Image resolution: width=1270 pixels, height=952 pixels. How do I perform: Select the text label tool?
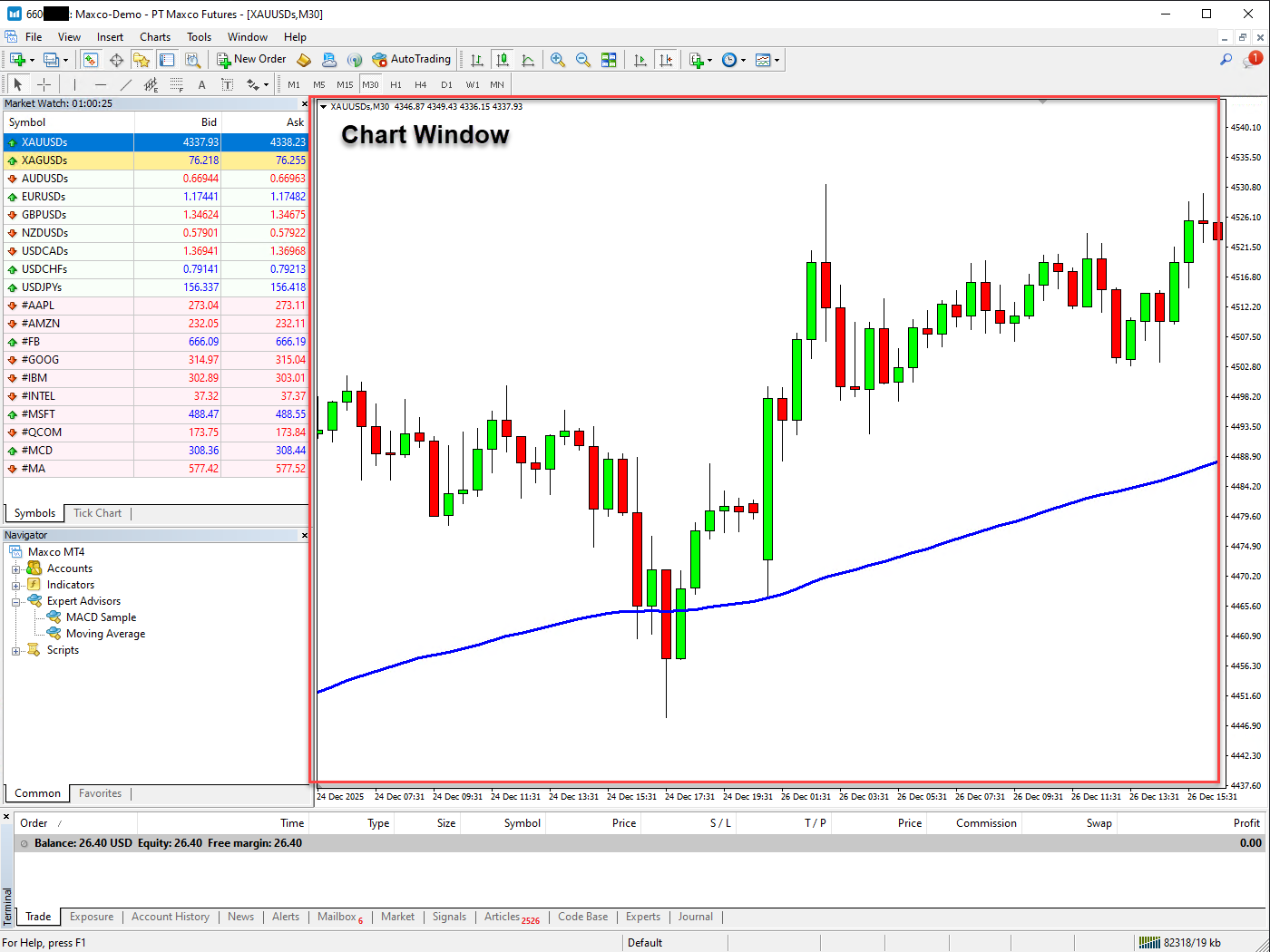pos(201,84)
